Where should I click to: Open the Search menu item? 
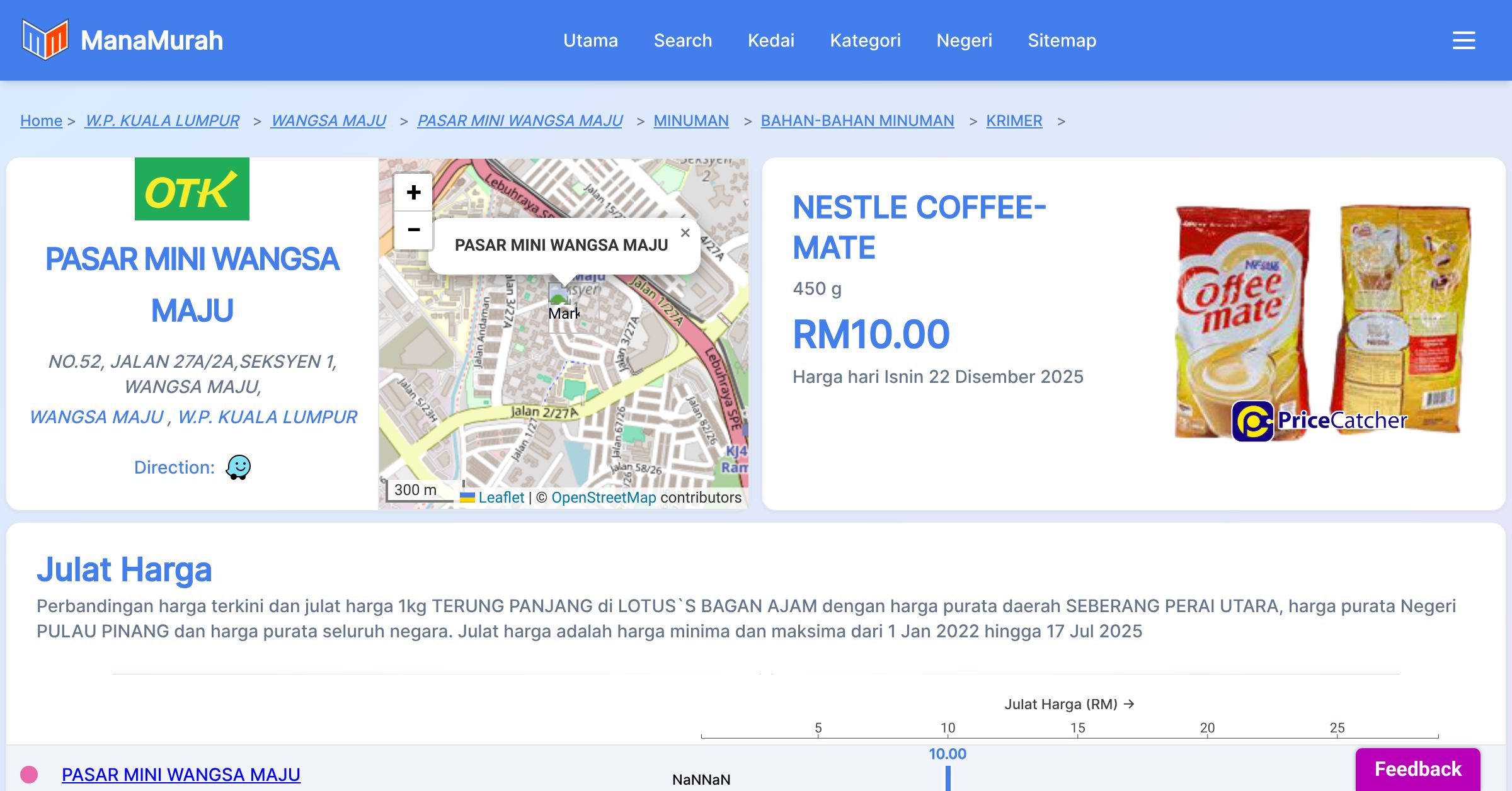click(682, 40)
